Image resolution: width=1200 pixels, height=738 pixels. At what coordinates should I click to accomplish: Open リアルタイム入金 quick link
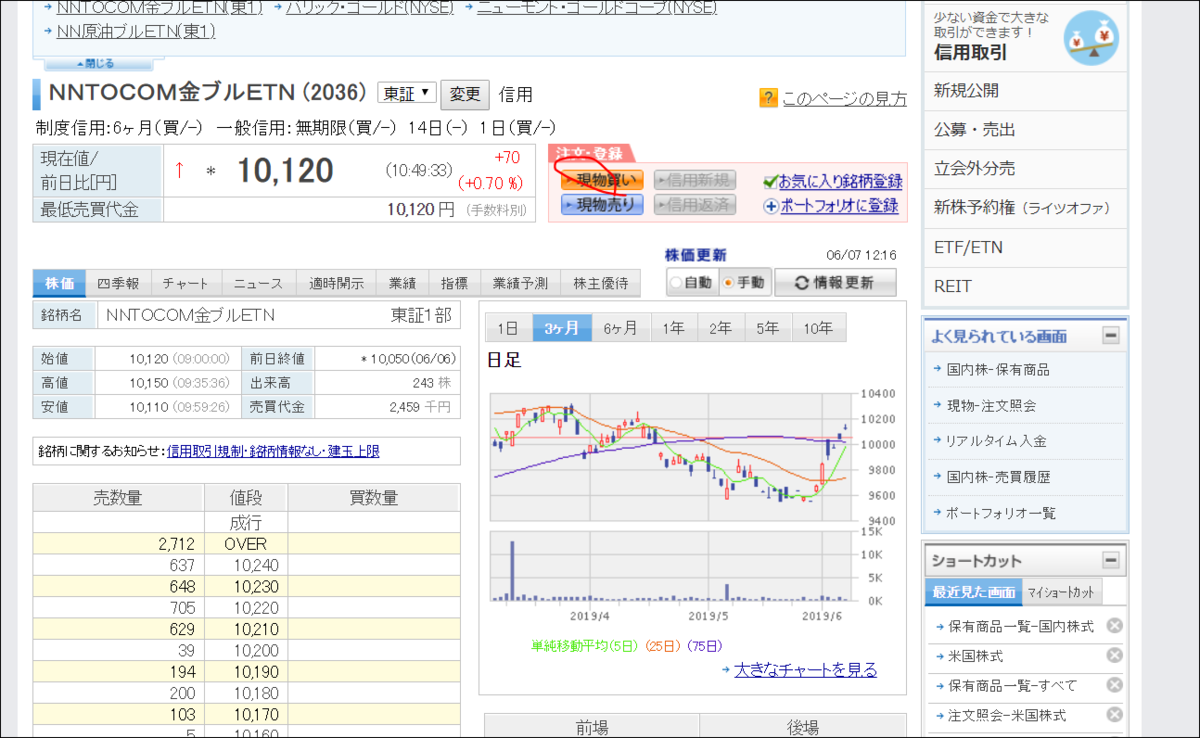click(x=998, y=441)
